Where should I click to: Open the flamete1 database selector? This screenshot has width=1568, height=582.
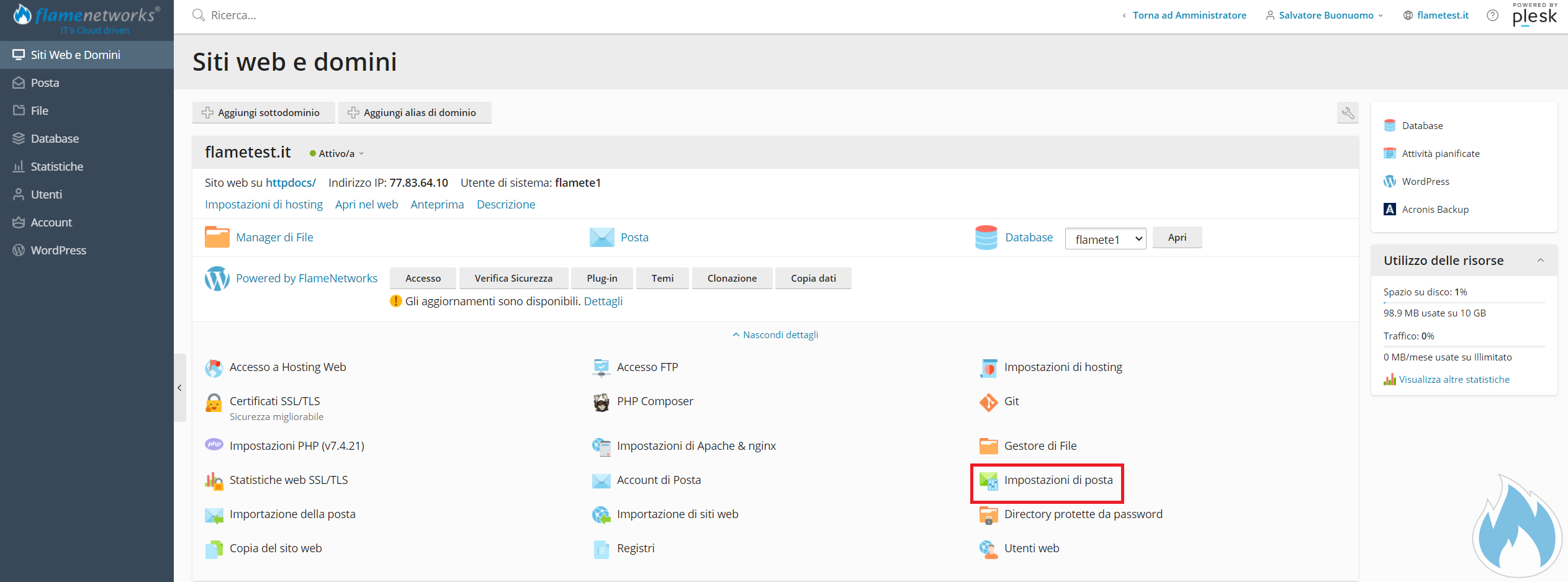pos(1105,240)
